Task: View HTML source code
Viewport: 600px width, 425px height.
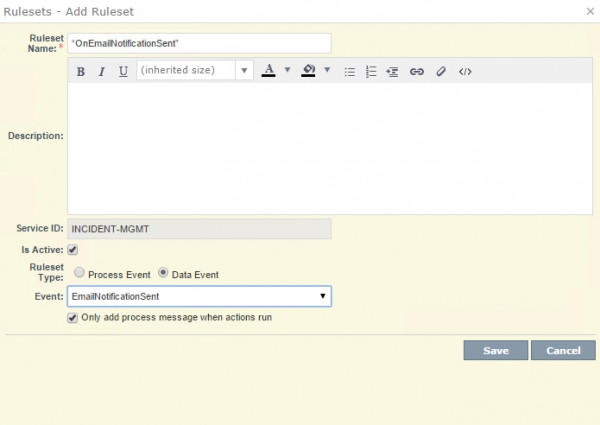Action: [x=465, y=72]
